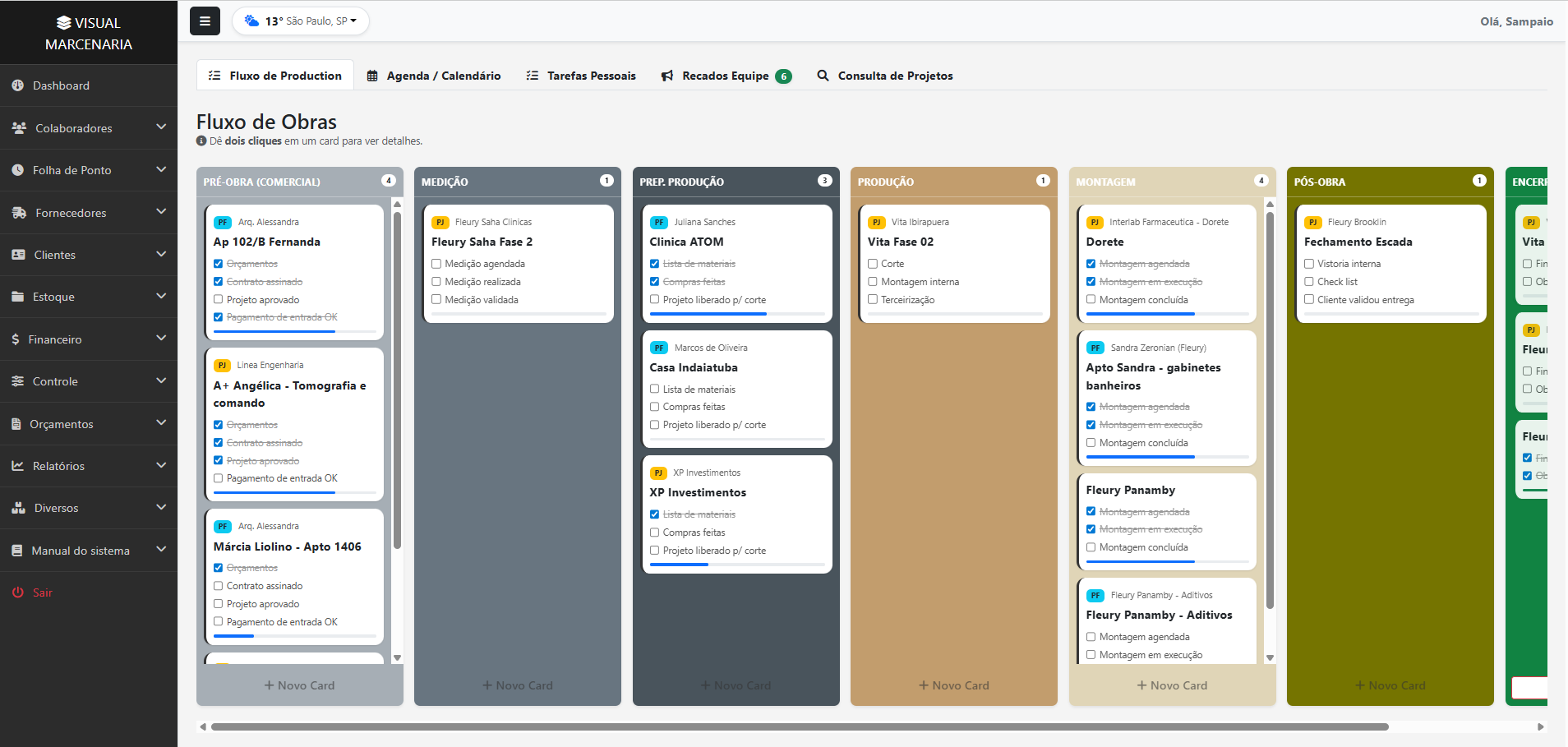
Task: Log out using the Sair link
Action: tap(89, 593)
